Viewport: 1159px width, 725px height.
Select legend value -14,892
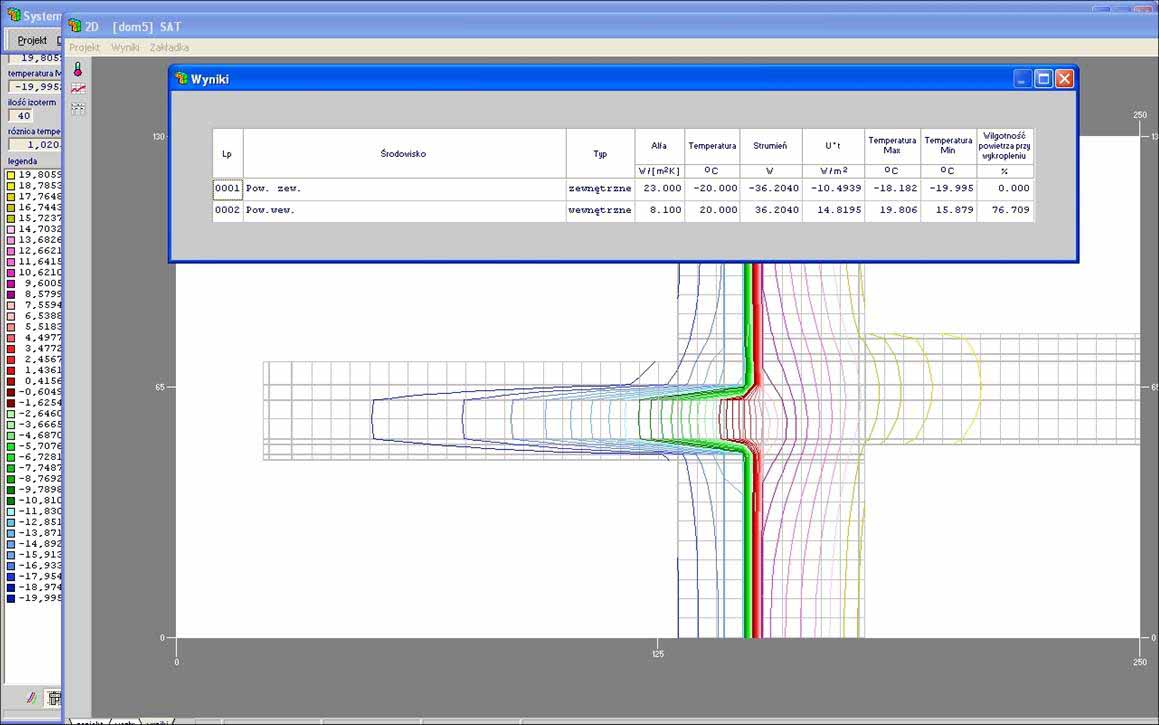coord(40,544)
